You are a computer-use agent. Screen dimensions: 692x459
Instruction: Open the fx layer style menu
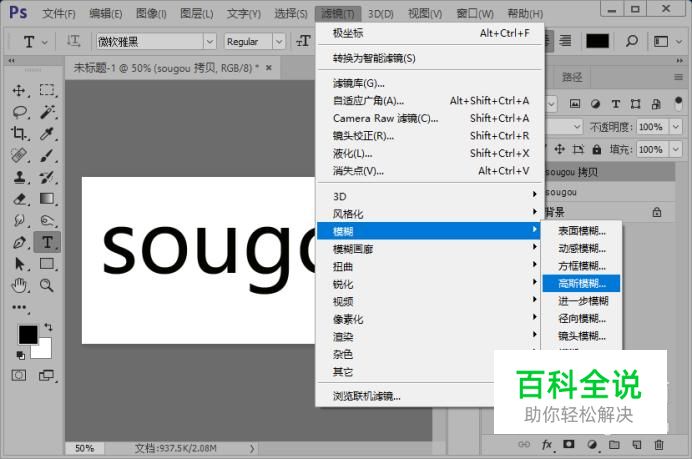[x=547, y=444]
